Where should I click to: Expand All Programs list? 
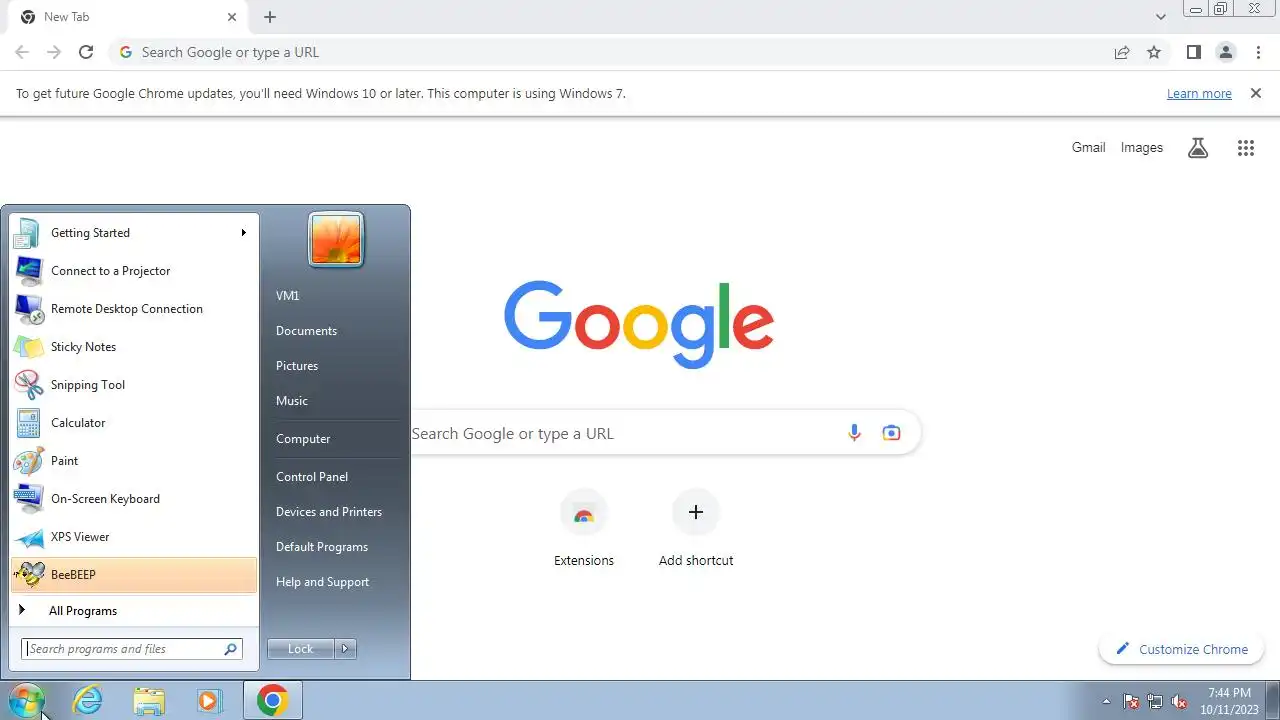click(x=134, y=611)
